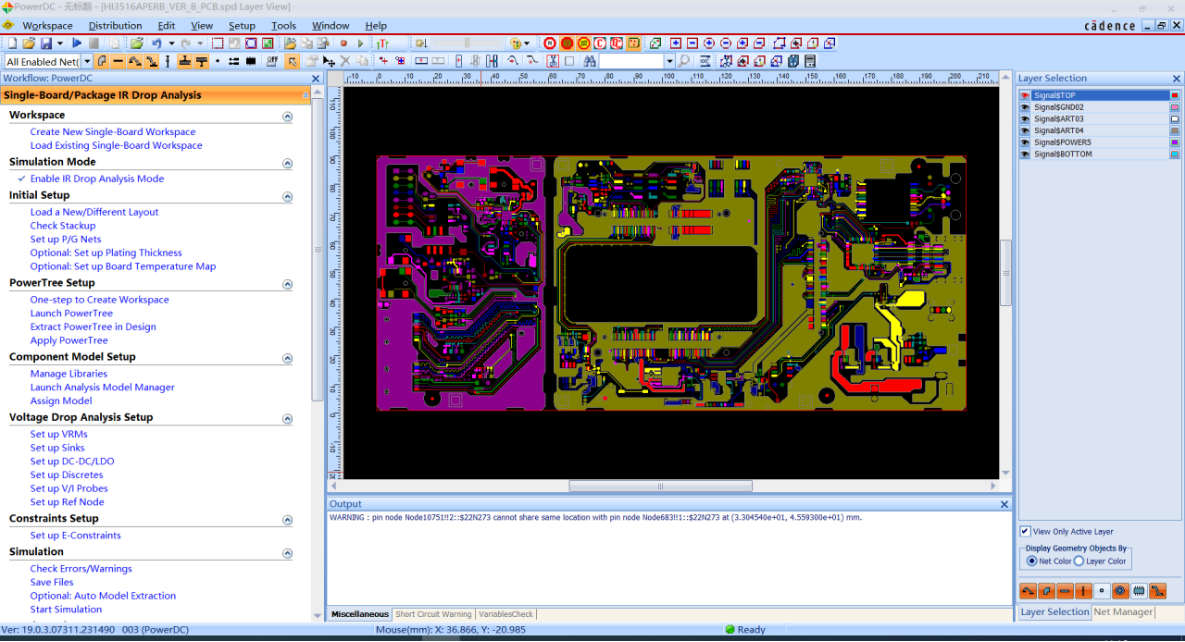Uncheck View Only Active Layer
Image resolution: width=1185 pixels, height=642 pixels.
click(1026, 532)
